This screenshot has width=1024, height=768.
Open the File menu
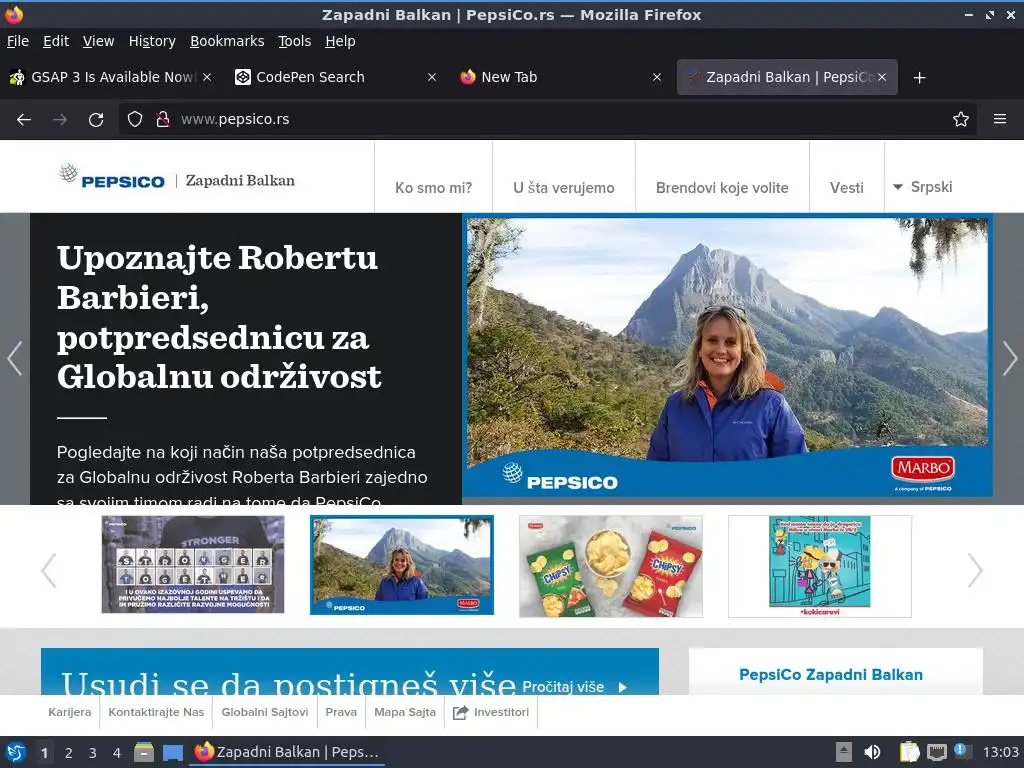[x=18, y=41]
